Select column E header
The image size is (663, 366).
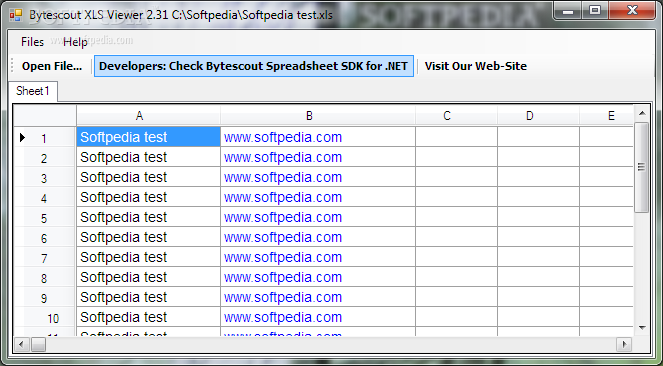tap(606, 115)
